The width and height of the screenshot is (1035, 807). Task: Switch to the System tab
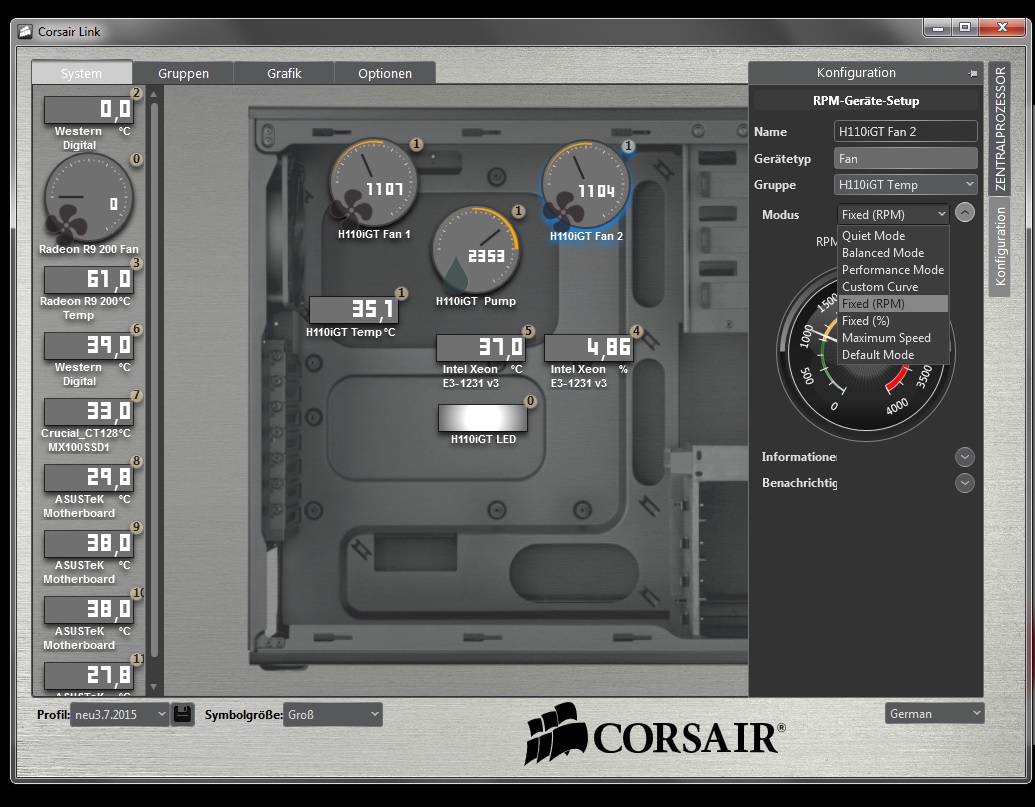click(x=82, y=73)
